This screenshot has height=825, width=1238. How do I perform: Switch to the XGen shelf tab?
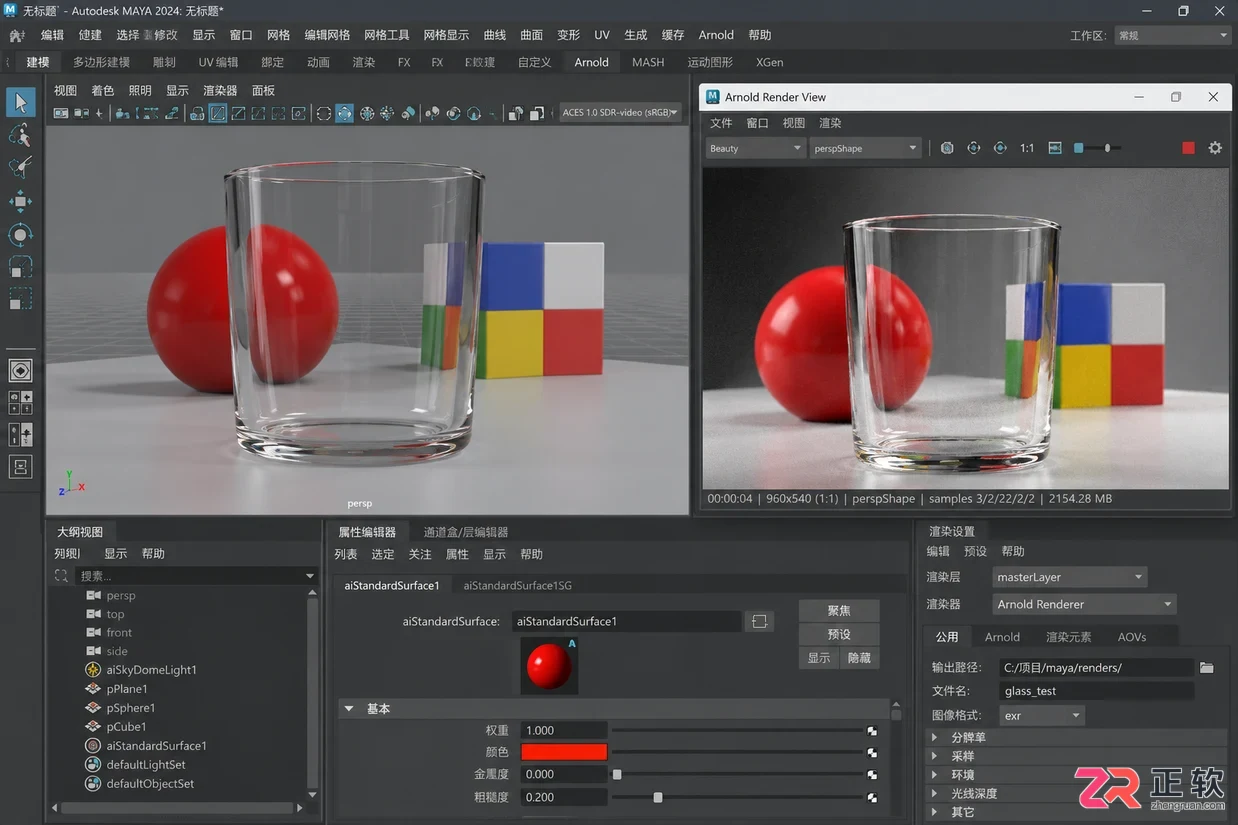(770, 62)
